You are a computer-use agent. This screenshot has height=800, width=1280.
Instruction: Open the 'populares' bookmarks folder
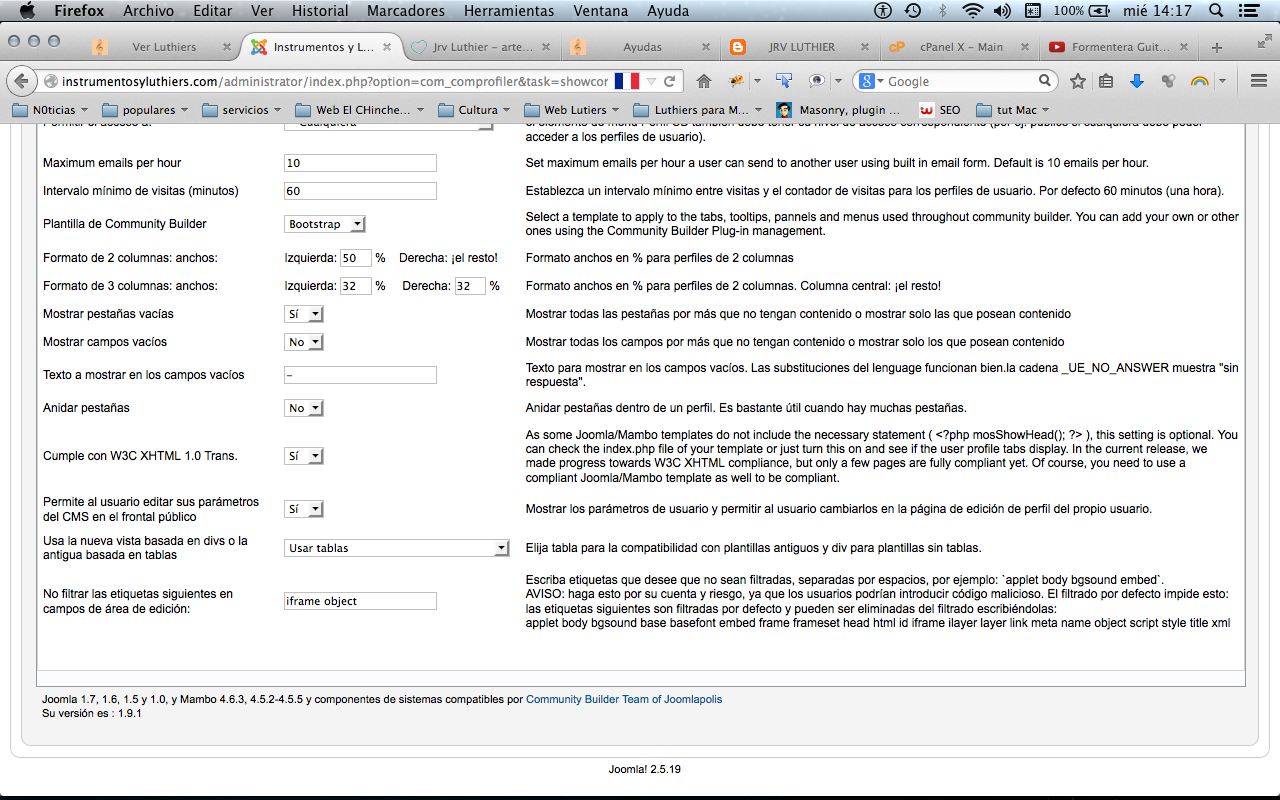[147, 110]
